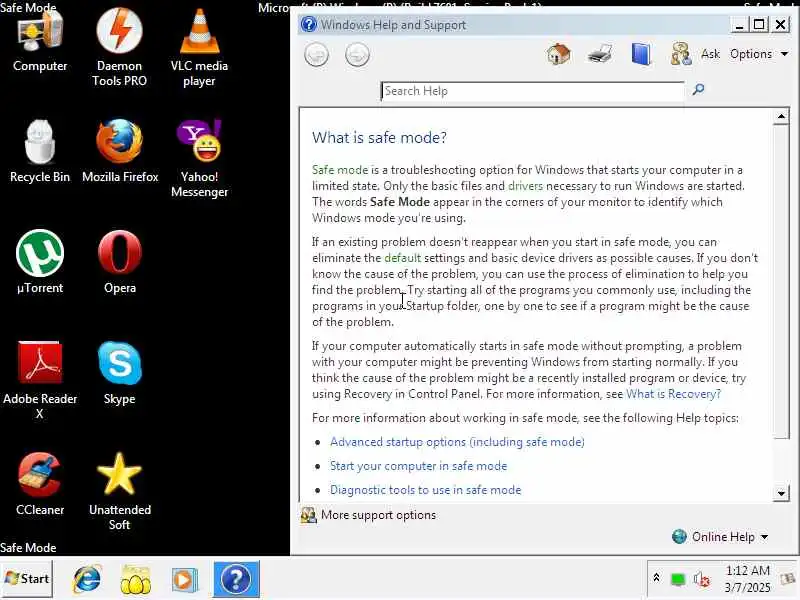Click the scrollbar down arrow
The width and height of the screenshot is (800, 600).
781,493
